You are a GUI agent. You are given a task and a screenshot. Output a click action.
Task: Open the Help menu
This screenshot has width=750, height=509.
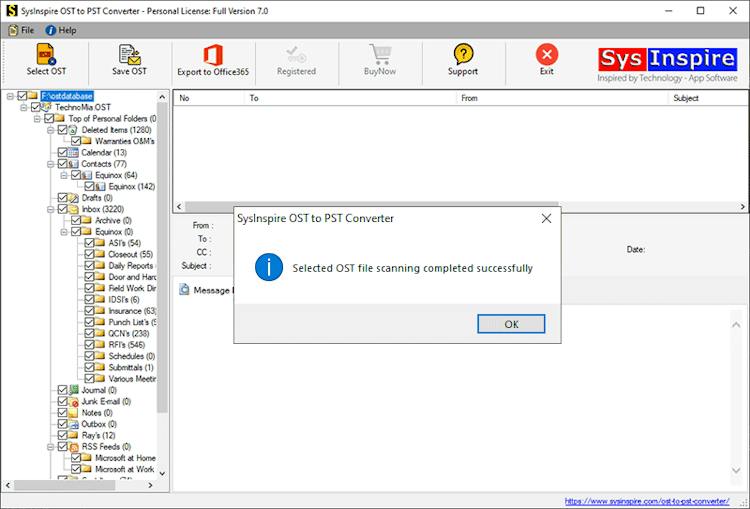61,30
